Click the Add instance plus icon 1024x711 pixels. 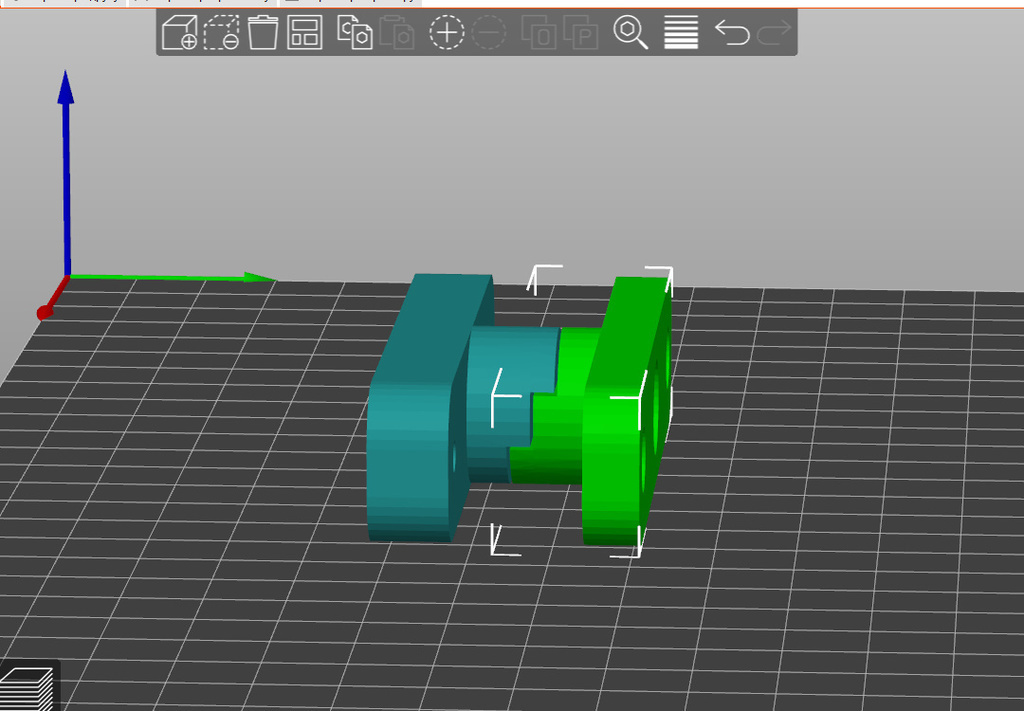(447, 33)
